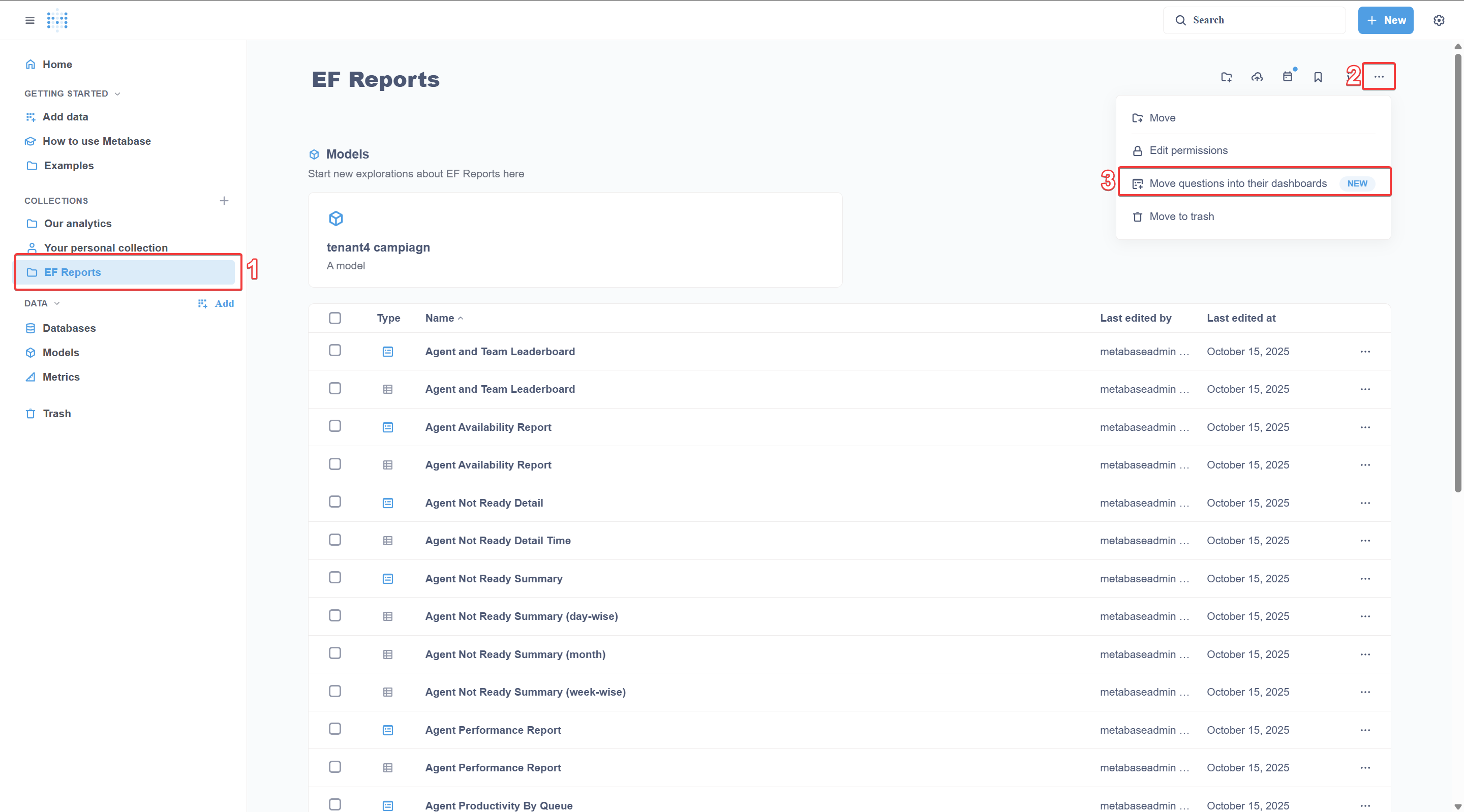Click the plus icon beside Collections

click(x=224, y=201)
